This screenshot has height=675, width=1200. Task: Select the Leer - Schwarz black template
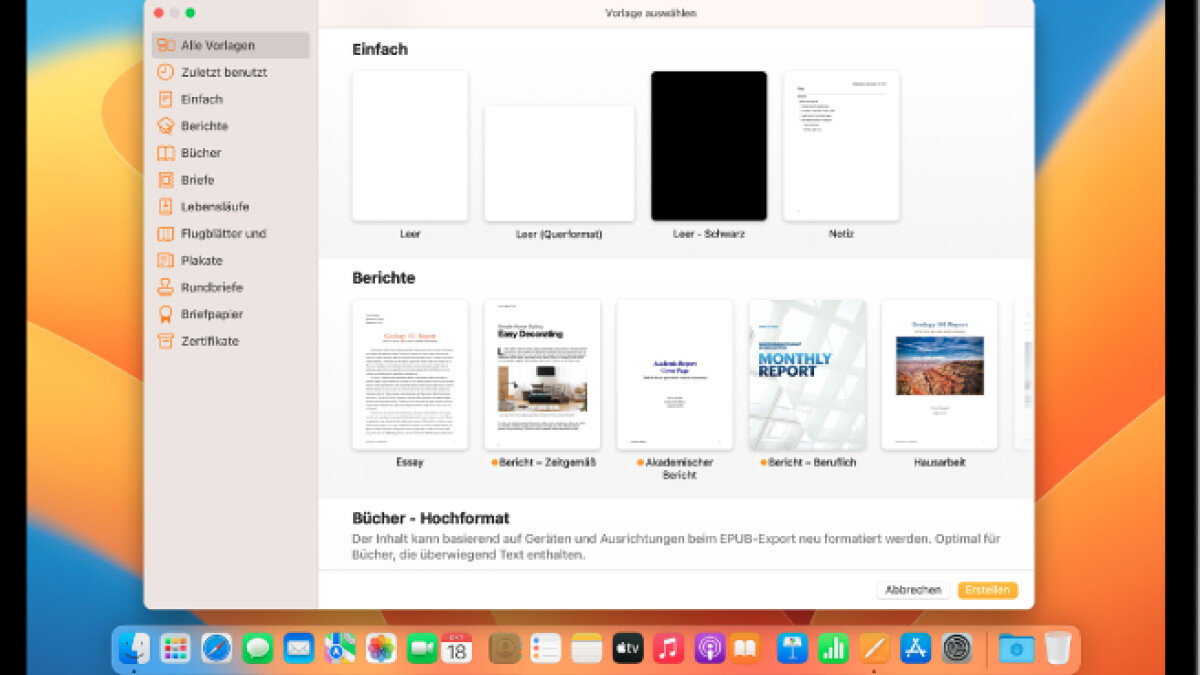(709, 146)
